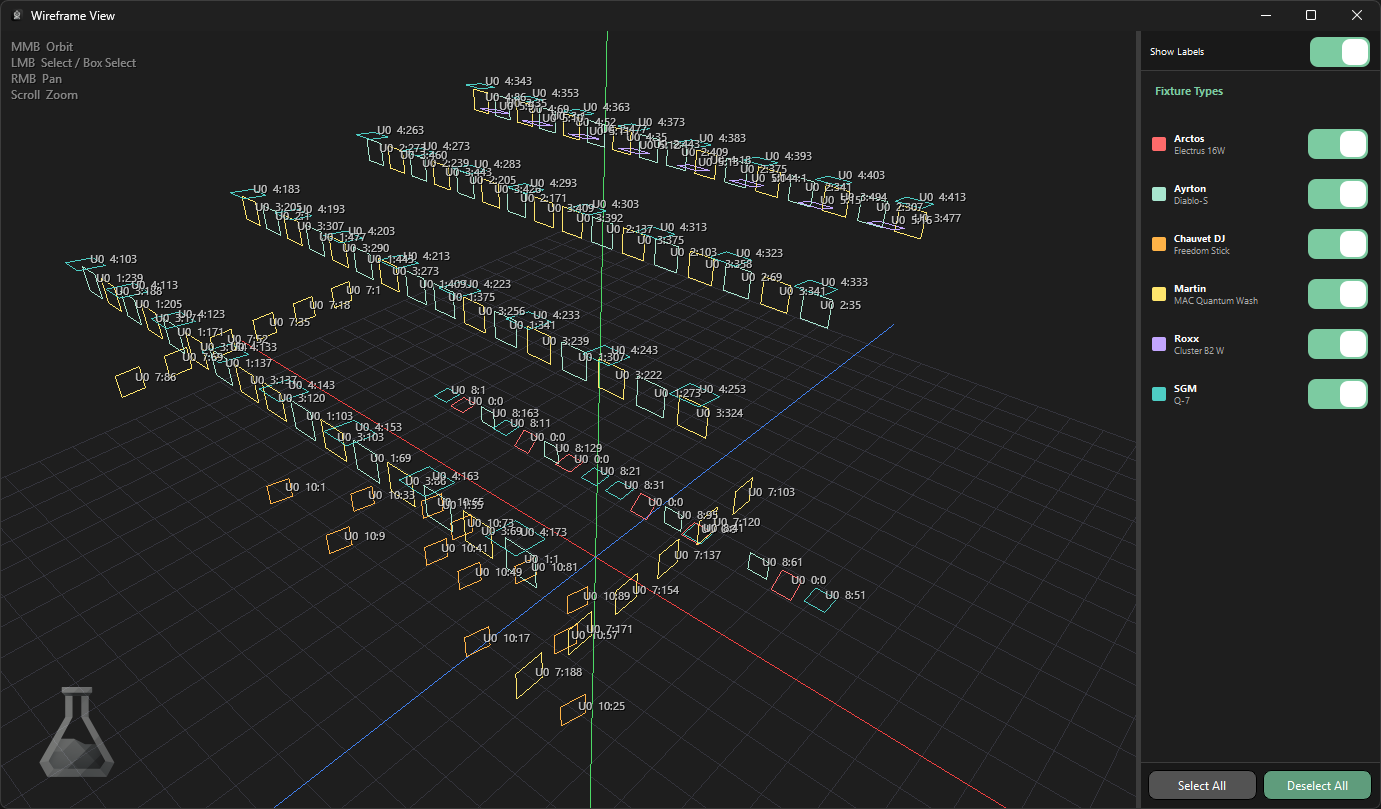1381x809 pixels.
Task: Select the fixture labeled U0 10:9
Action: (x=339, y=540)
